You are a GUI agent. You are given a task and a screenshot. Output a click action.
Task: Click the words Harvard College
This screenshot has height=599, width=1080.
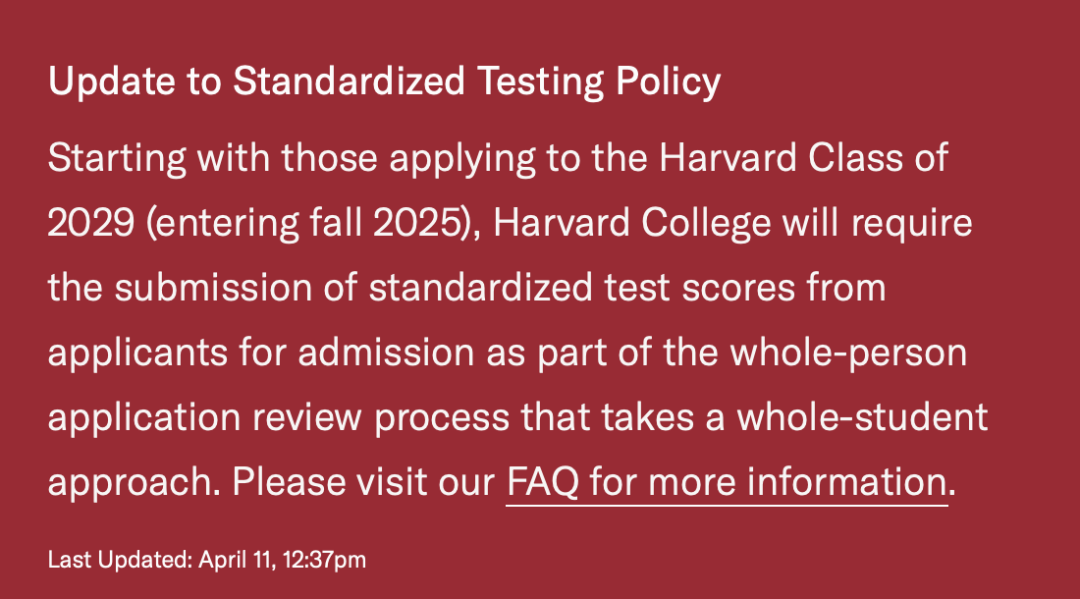632,224
